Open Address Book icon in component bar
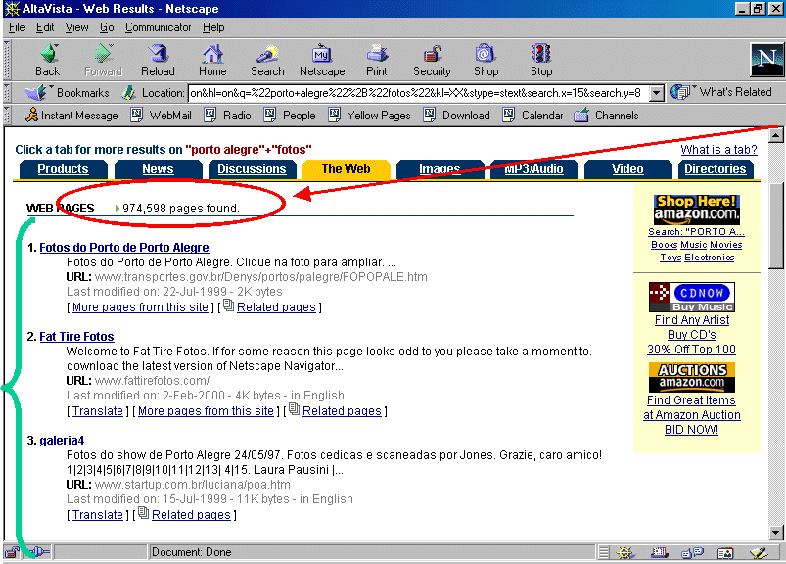The height and width of the screenshot is (564, 786). pos(725,552)
